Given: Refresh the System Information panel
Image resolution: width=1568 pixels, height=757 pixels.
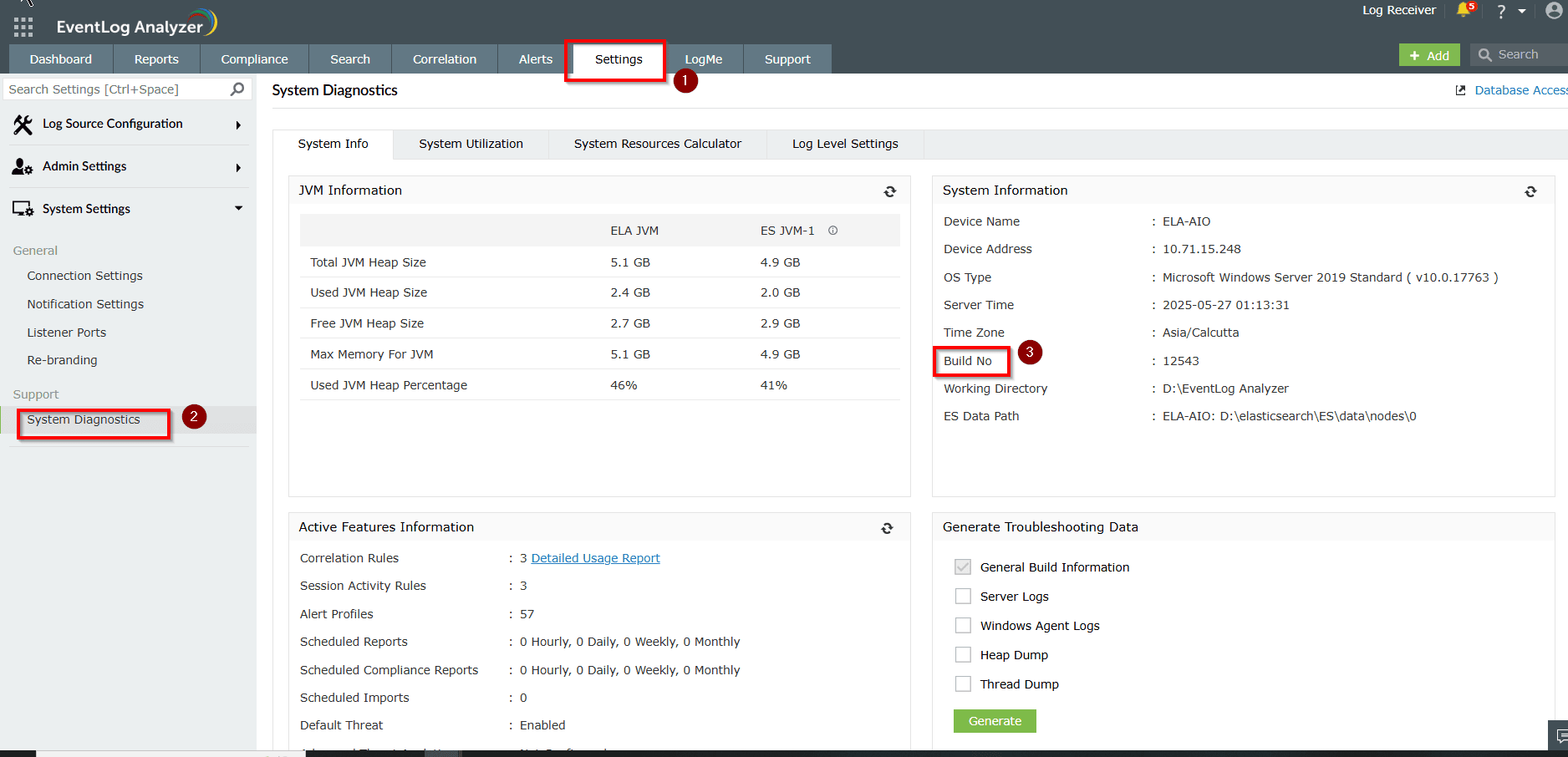Looking at the screenshot, I should (x=1530, y=191).
